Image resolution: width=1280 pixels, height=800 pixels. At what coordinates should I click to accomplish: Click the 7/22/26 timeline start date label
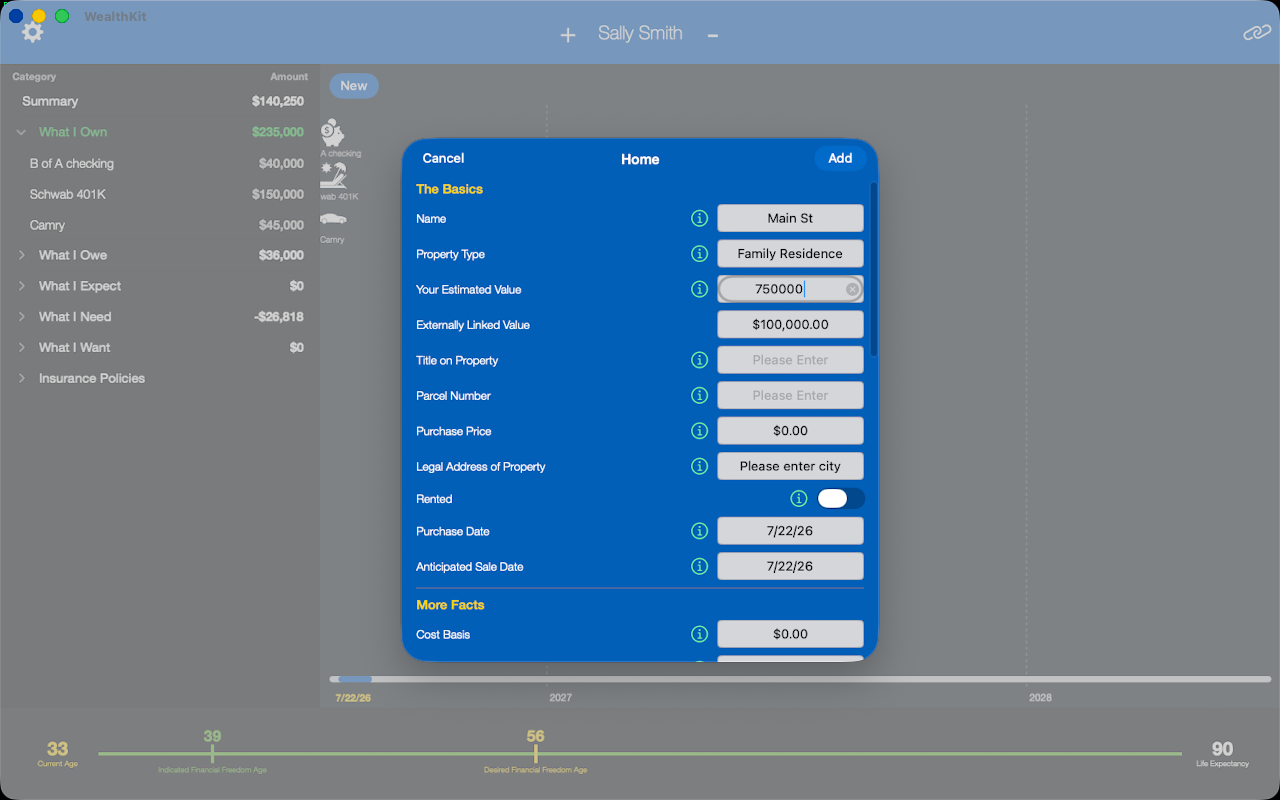click(x=353, y=697)
